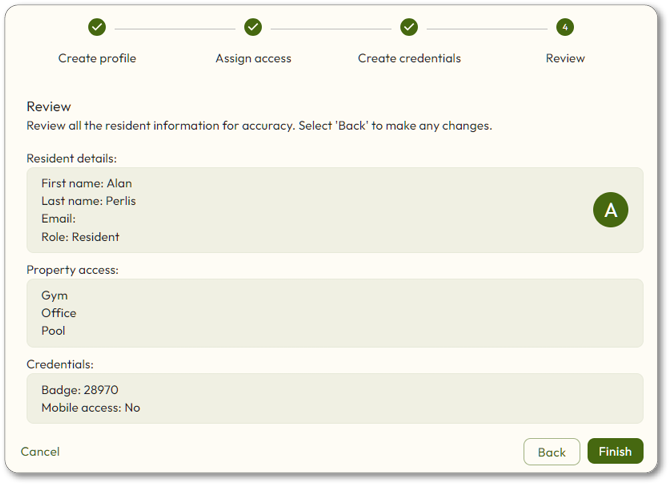This screenshot has height=485, width=670.
Task: Click the Last name: Perlis line
Action: tap(88, 201)
